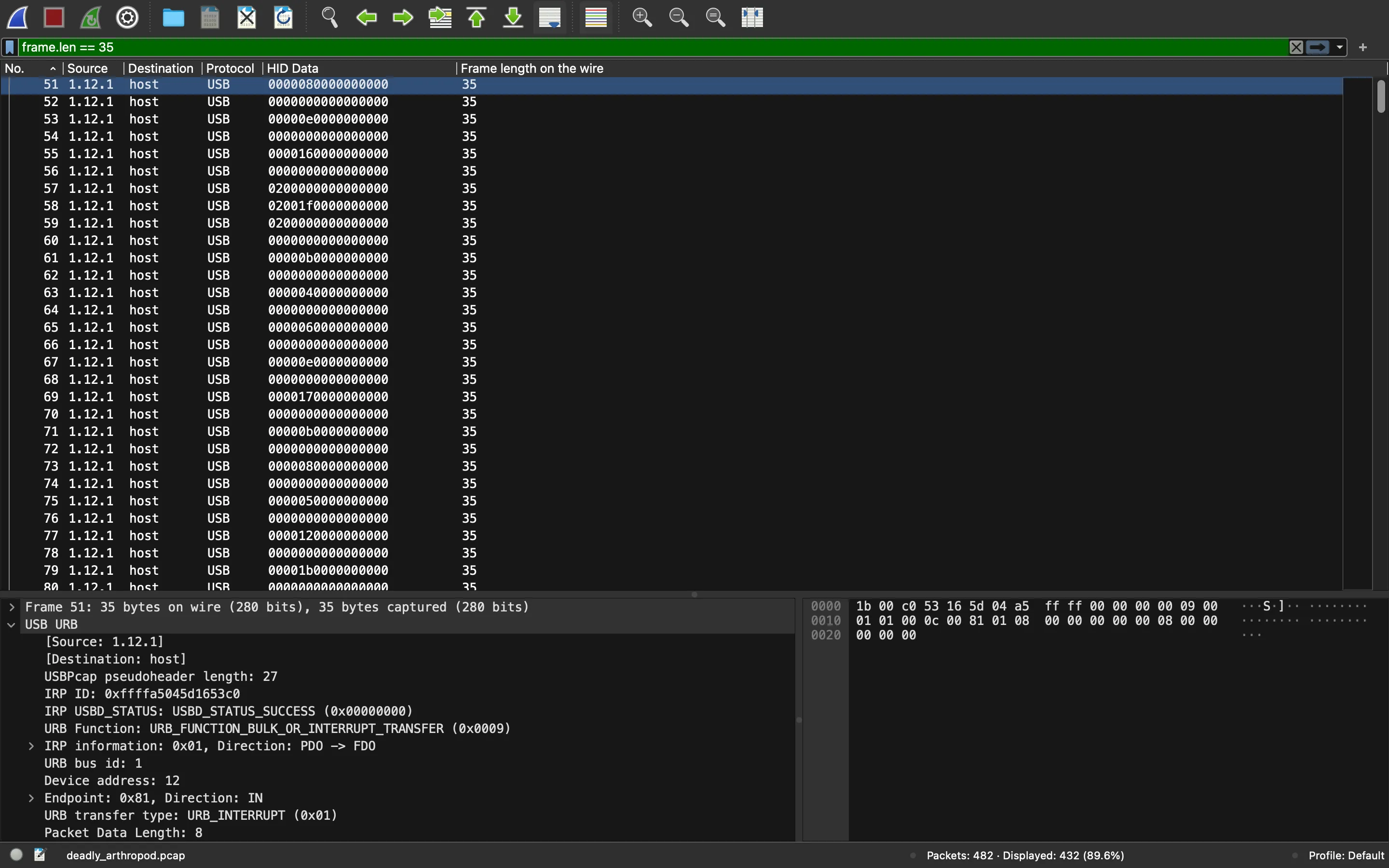Find a packet with magnifier icon
1389x868 pixels.
click(329, 17)
